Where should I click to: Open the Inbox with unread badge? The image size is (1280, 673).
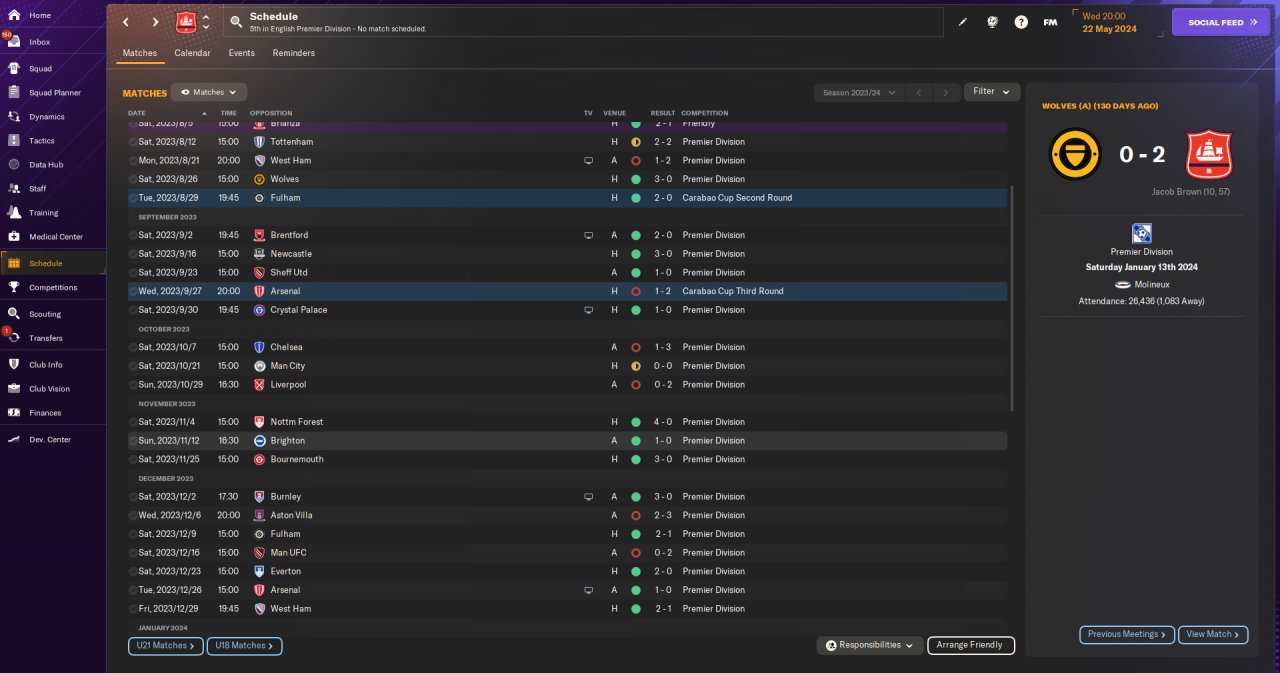tap(40, 42)
